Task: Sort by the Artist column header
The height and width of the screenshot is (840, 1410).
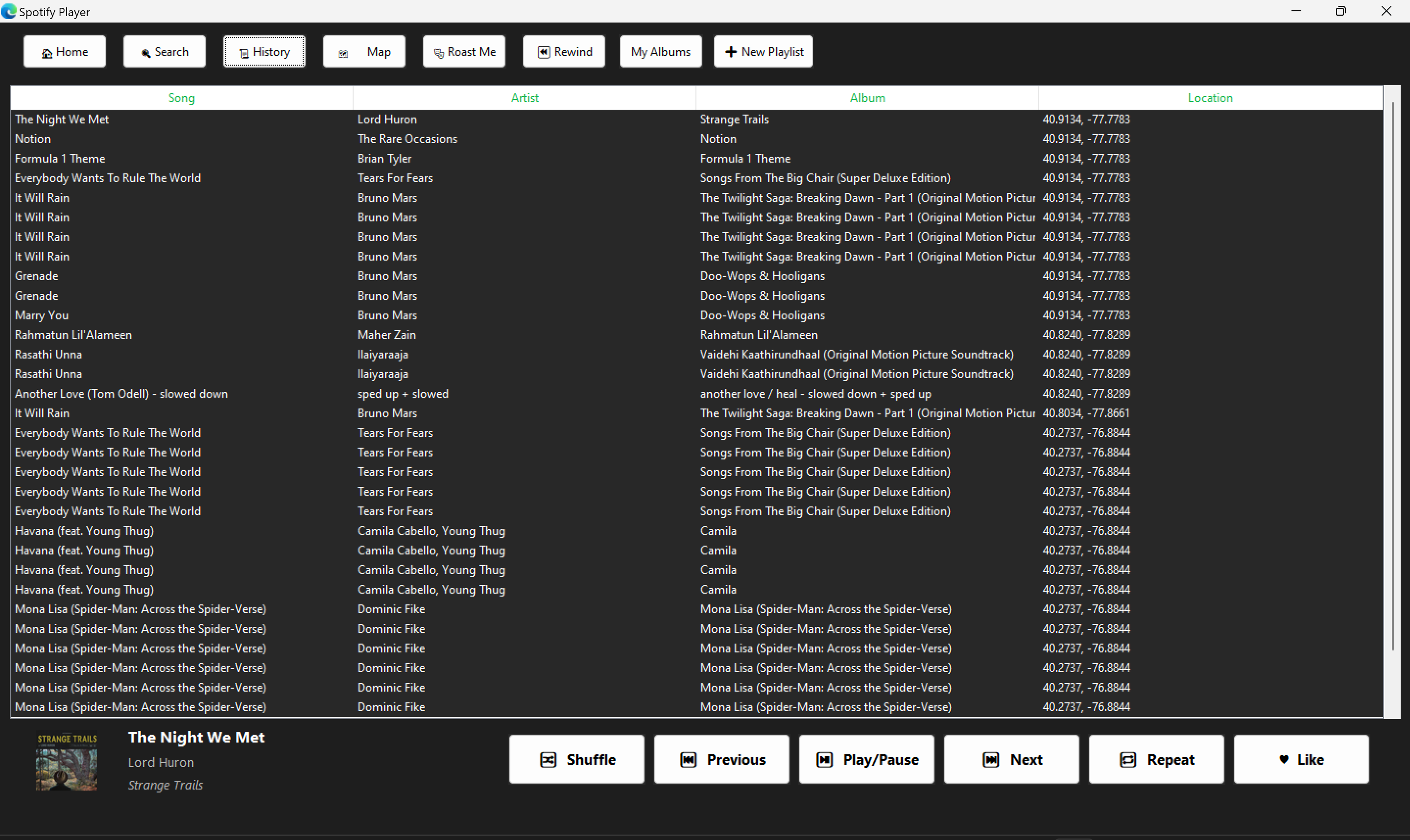Action: (525, 97)
